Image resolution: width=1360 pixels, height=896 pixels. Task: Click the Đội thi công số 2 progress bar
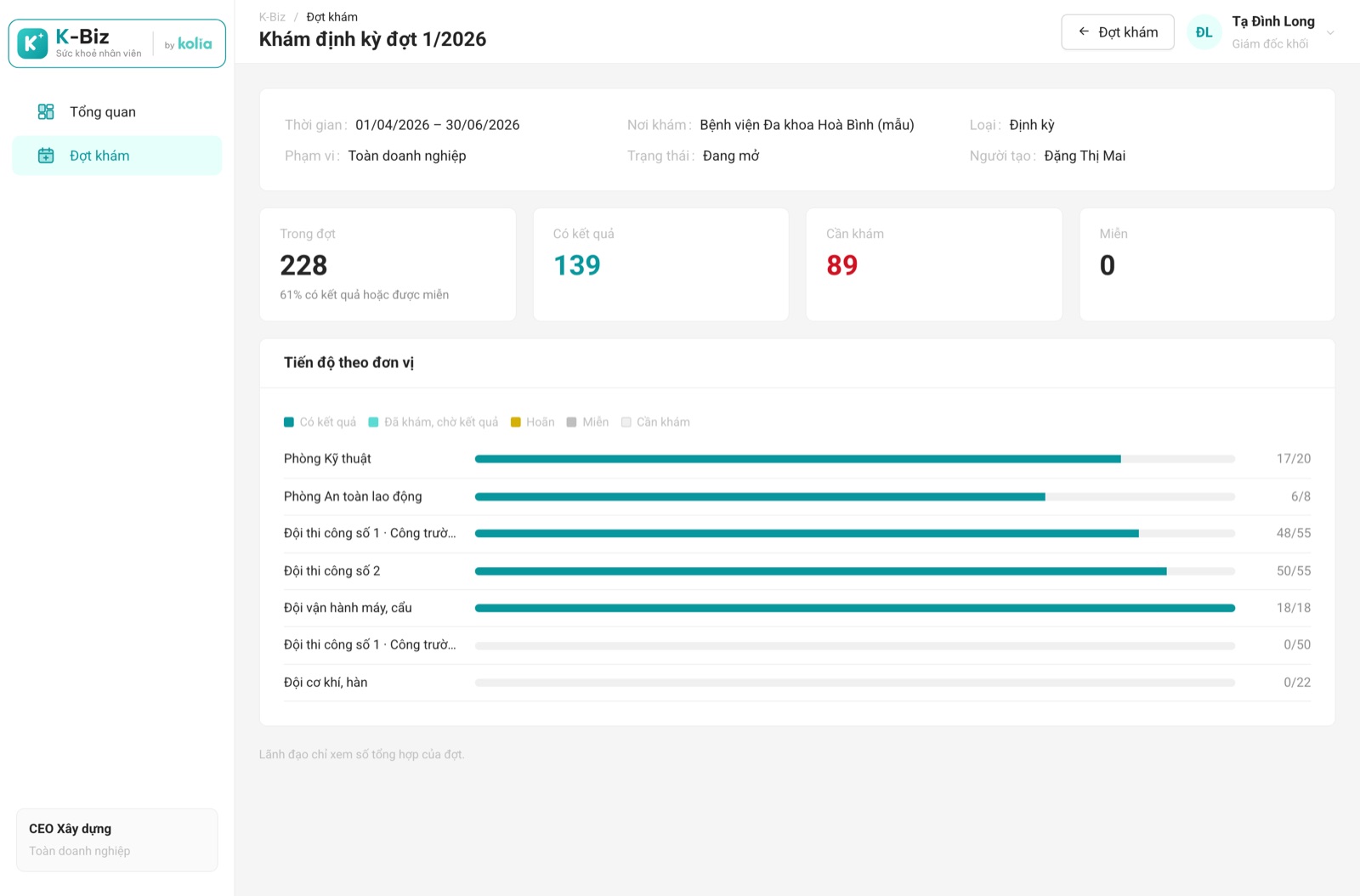855,571
